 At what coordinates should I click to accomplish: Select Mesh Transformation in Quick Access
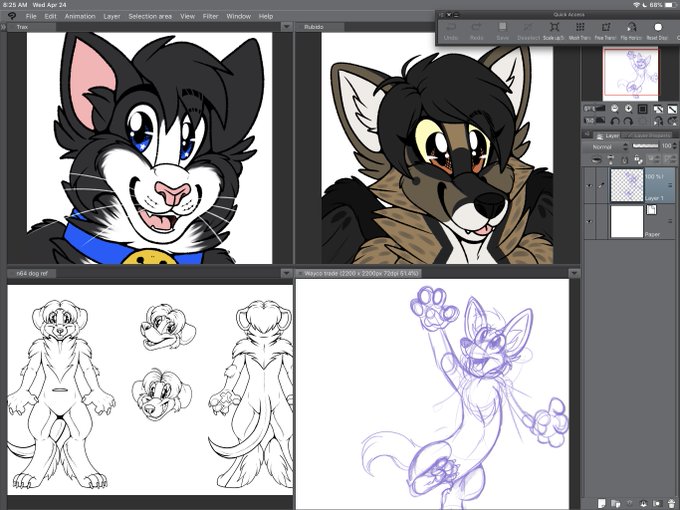tap(580, 32)
